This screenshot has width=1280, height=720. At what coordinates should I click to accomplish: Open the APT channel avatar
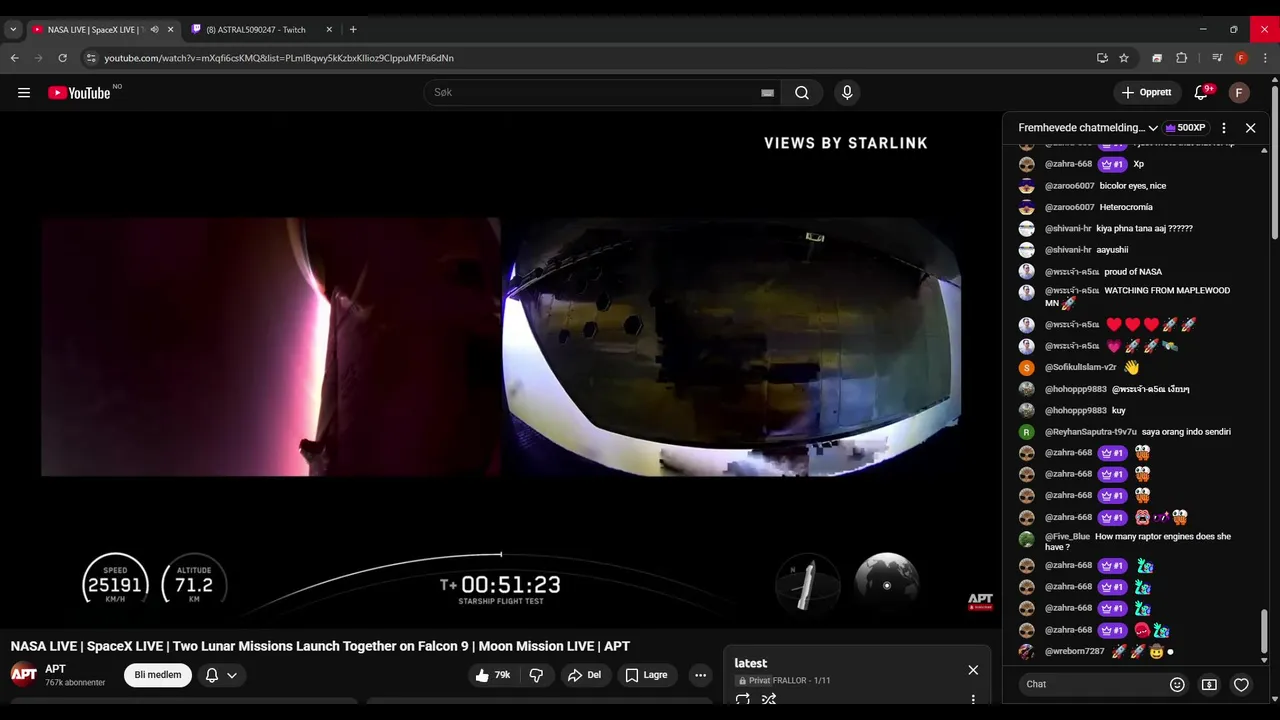(24, 674)
